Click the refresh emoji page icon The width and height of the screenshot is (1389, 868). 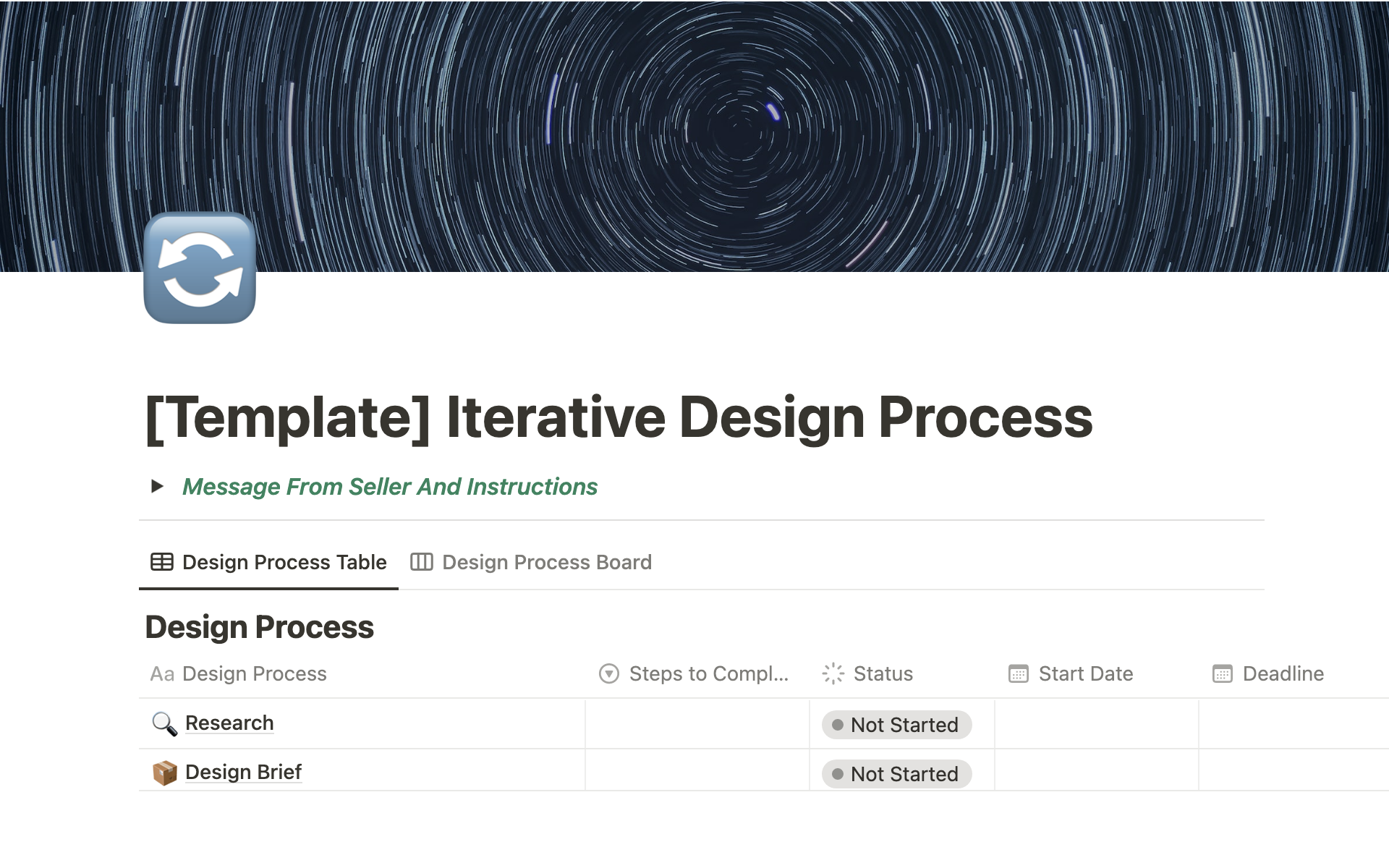[x=200, y=268]
